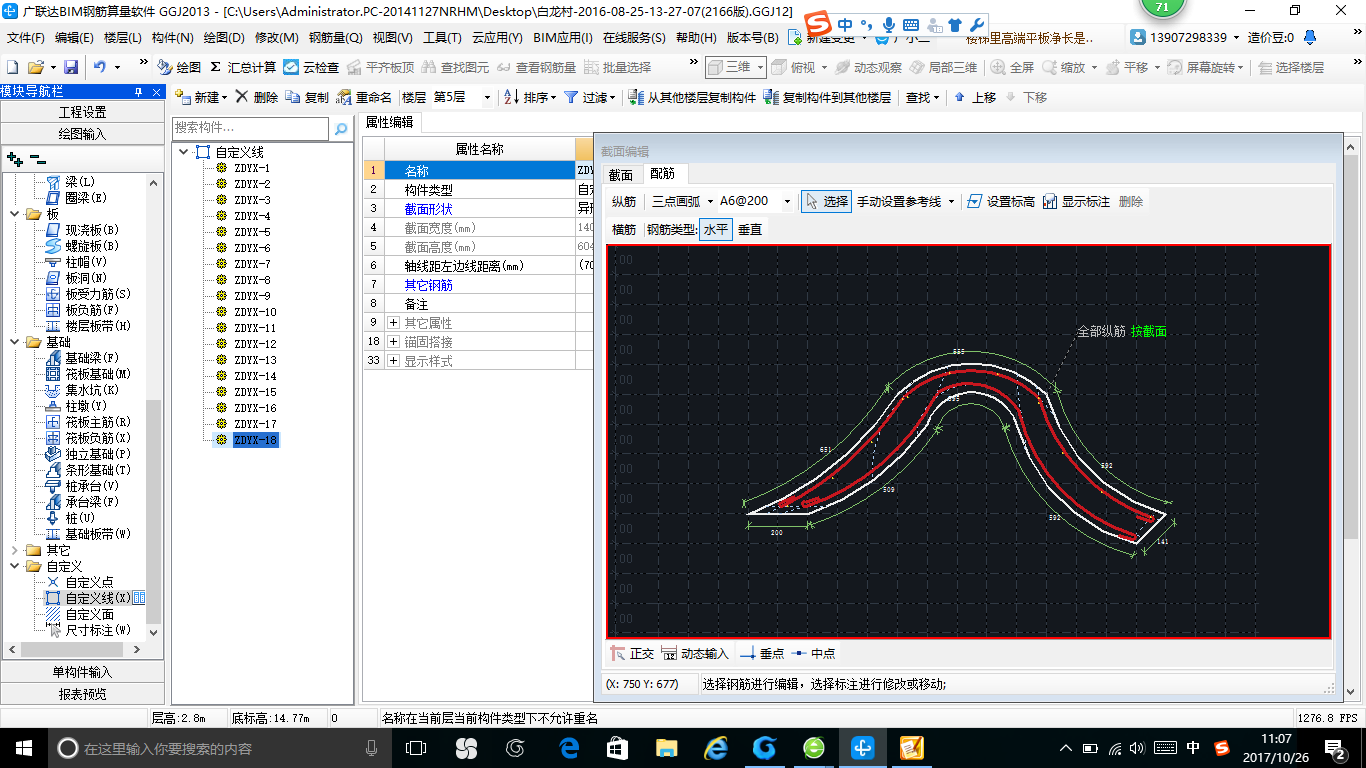This screenshot has height=768, width=1366.
Task: Open 工程设置 navigation section
Action: (x=83, y=112)
